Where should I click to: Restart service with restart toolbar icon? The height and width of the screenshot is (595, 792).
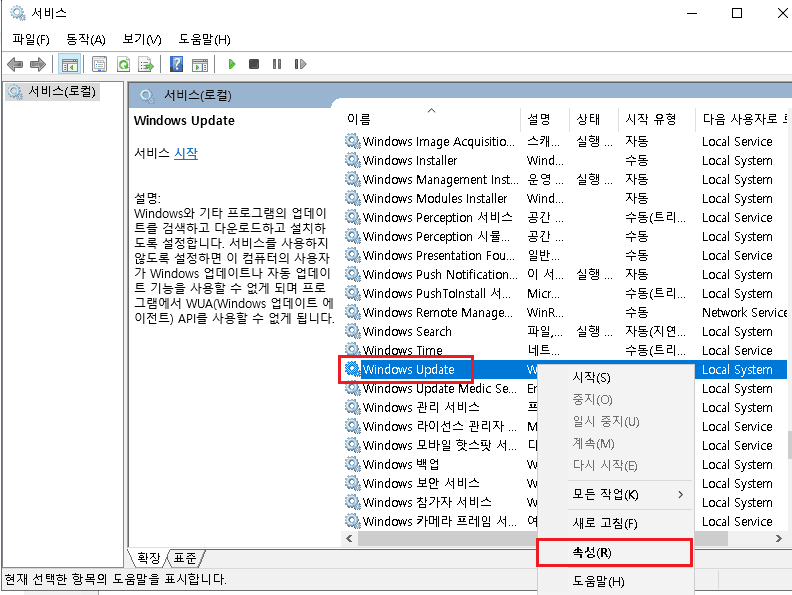[300, 64]
